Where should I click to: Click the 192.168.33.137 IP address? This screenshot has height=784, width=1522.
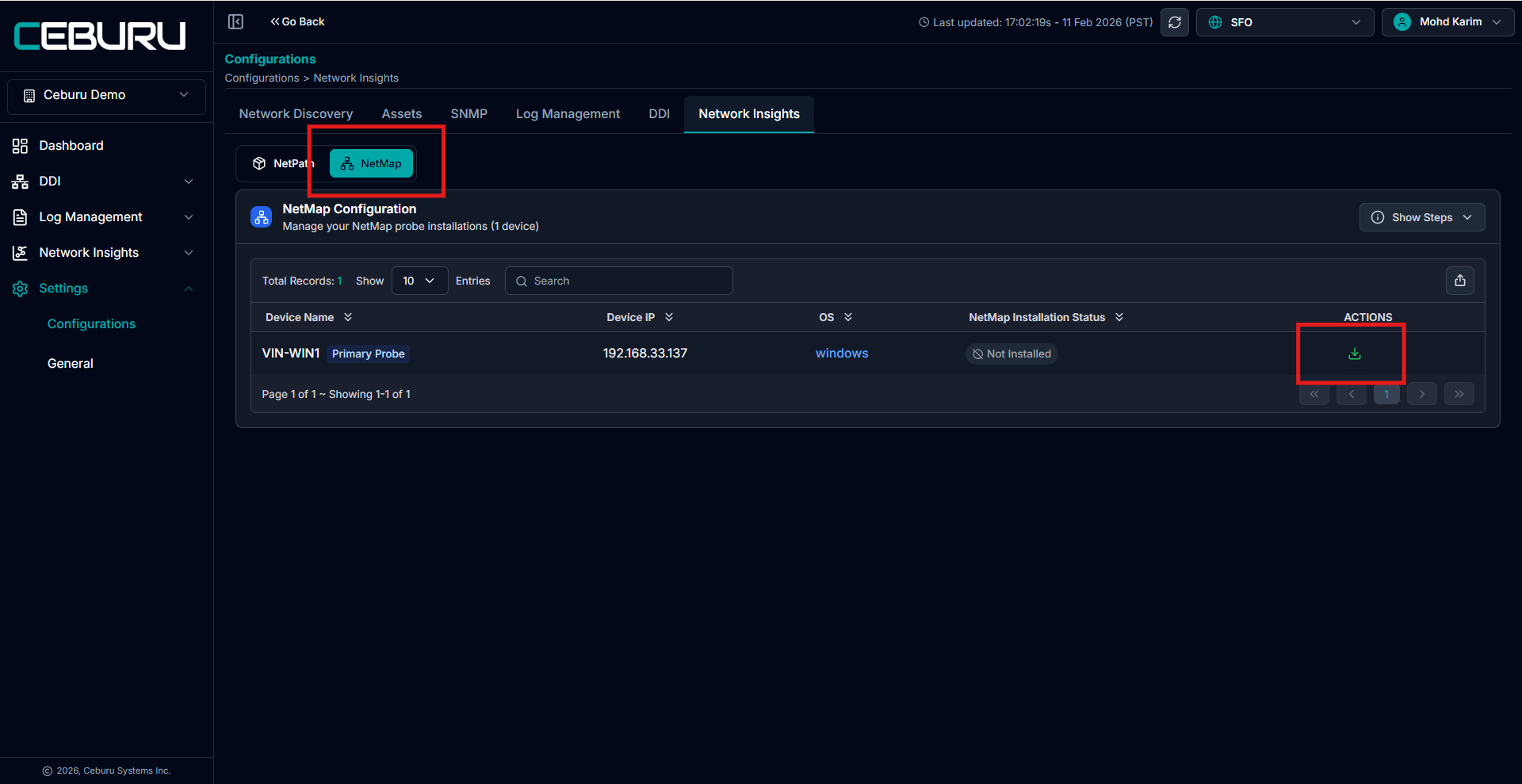[x=645, y=354]
